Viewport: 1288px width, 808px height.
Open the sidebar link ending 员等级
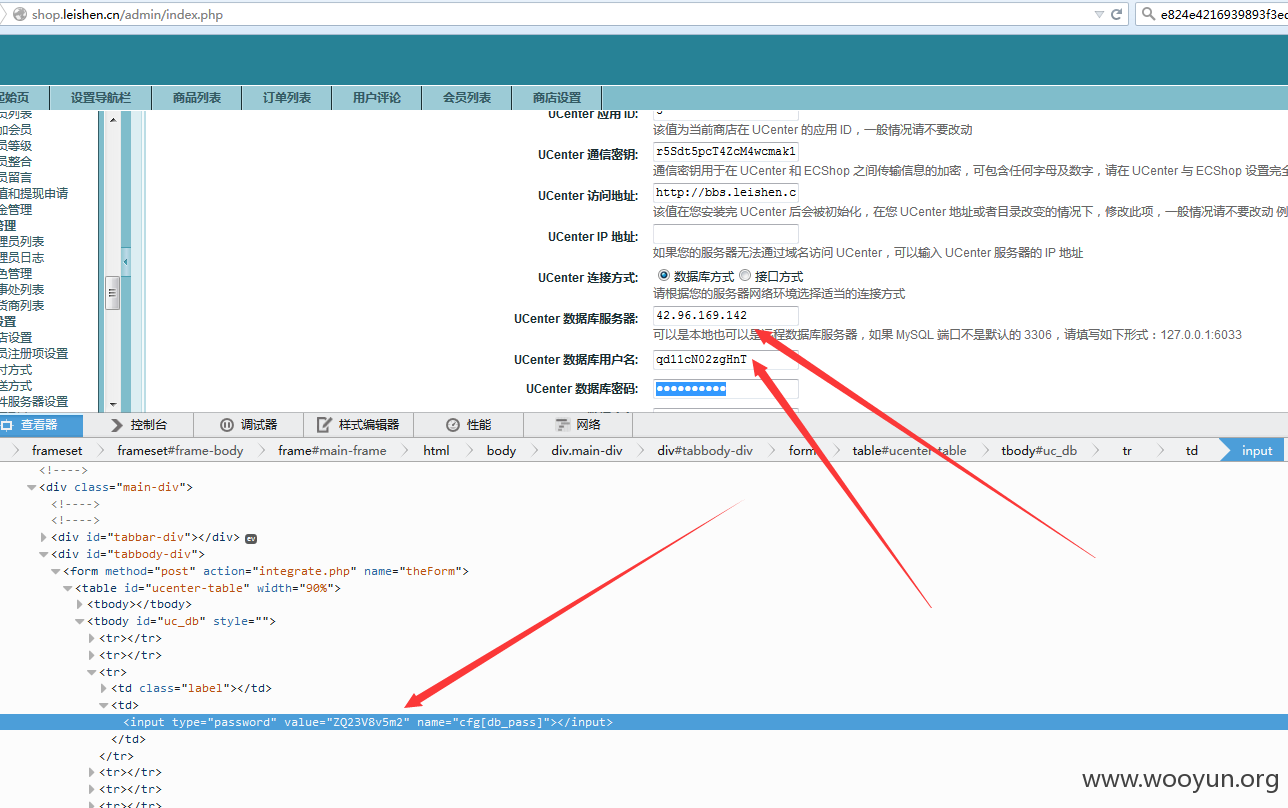pyautogui.click(x=16, y=145)
